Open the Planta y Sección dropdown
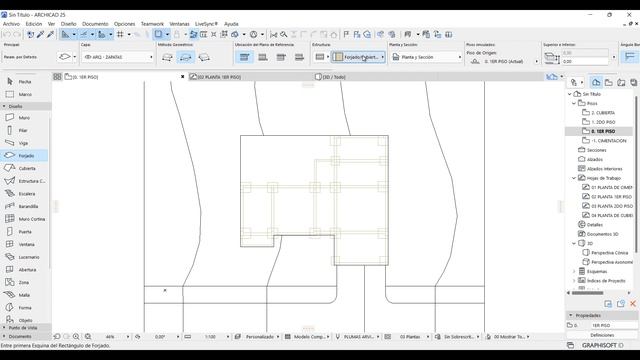The height and width of the screenshot is (360, 640). pos(426,57)
